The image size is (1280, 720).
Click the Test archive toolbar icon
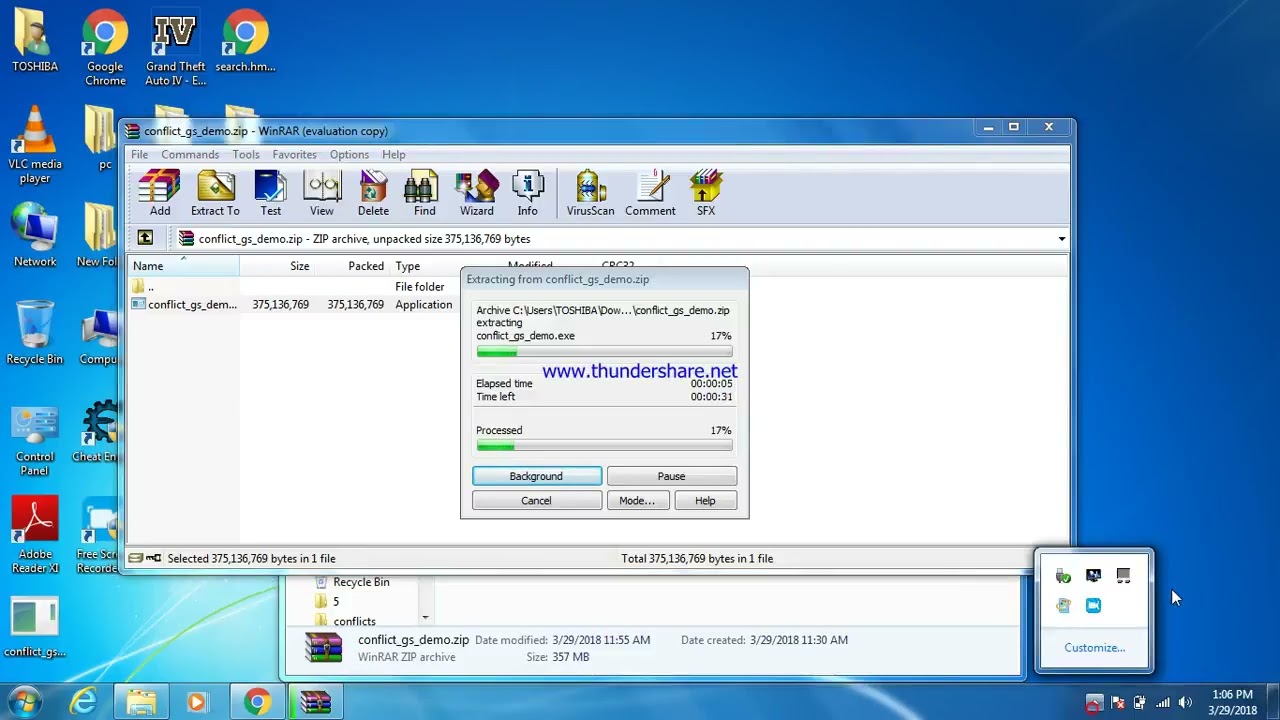pos(271,193)
